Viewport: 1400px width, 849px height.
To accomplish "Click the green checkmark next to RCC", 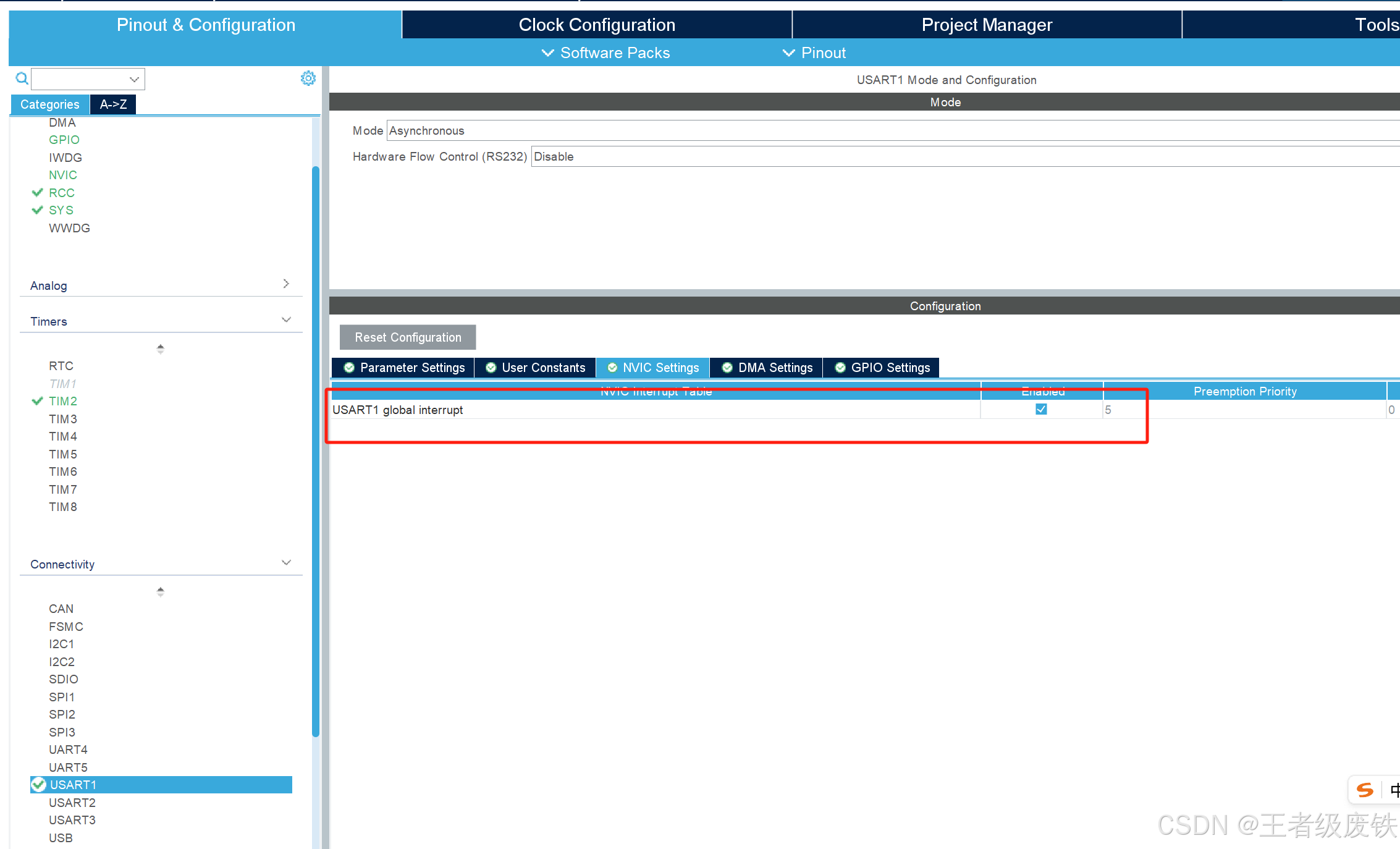I will 37,193.
